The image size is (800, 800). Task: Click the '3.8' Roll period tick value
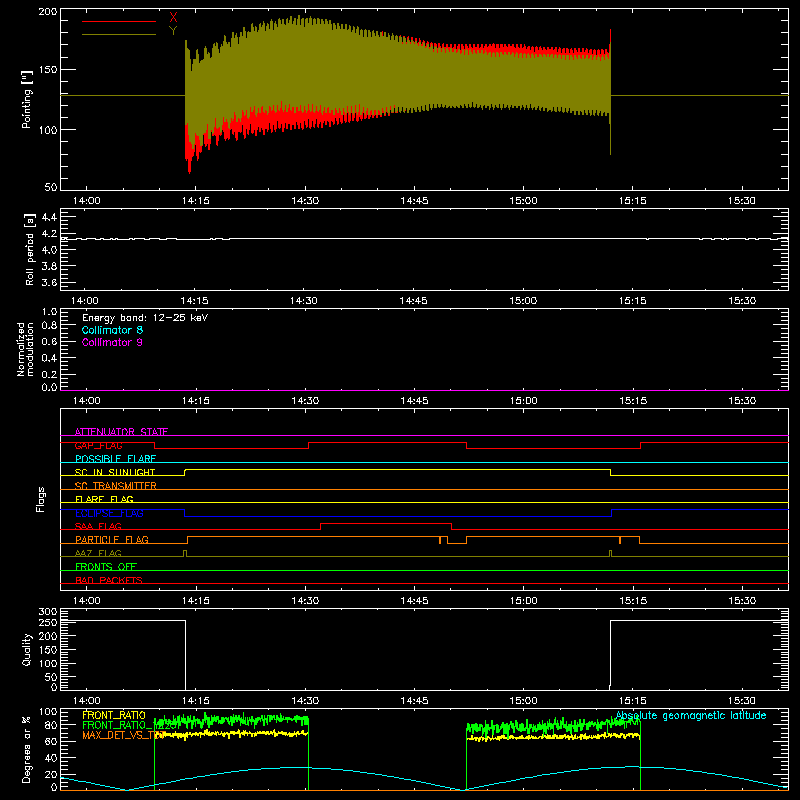[x=49, y=266]
